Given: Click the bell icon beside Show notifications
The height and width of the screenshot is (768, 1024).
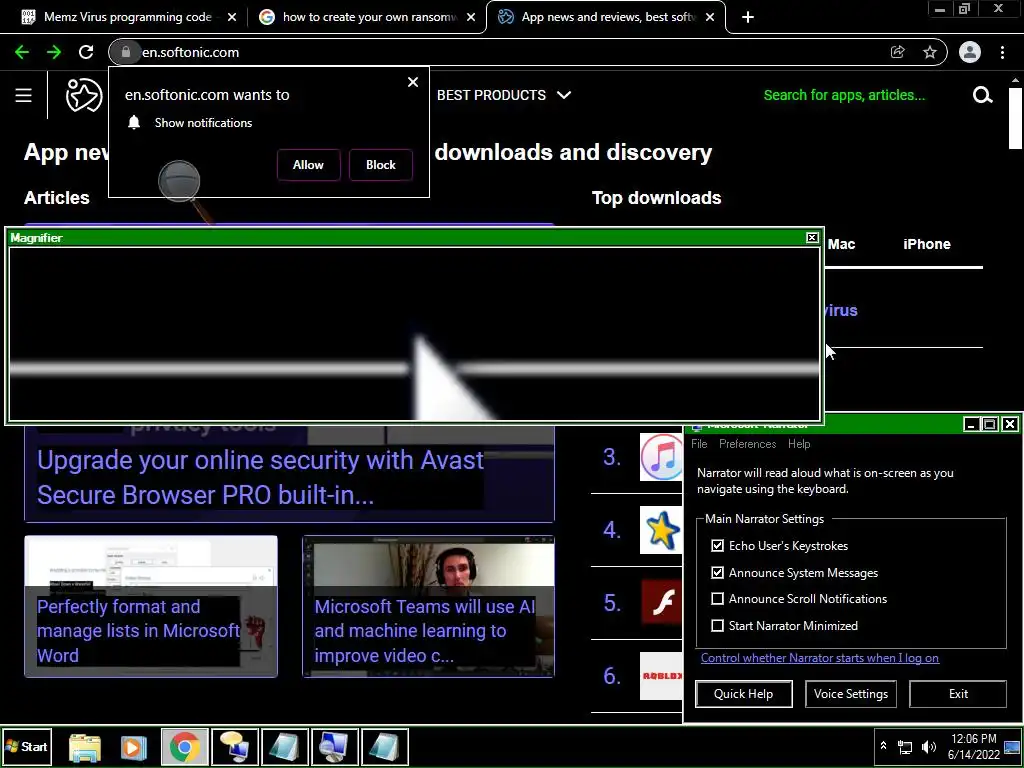Looking at the screenshot, I should (134, 123).
